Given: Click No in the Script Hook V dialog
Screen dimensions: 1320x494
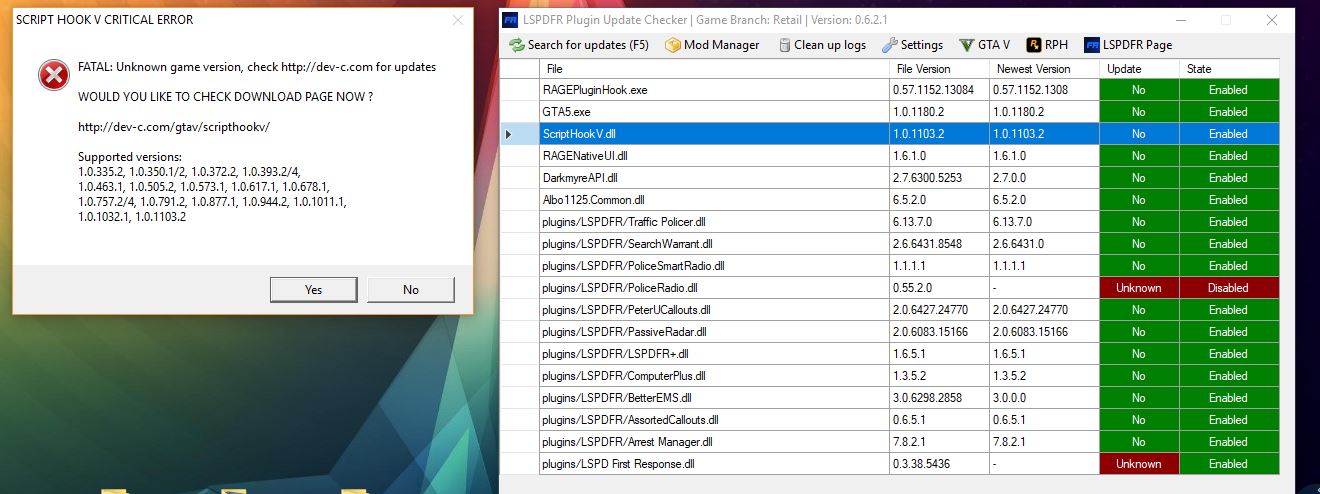Looking at the screenshot, I should point(411,289).
